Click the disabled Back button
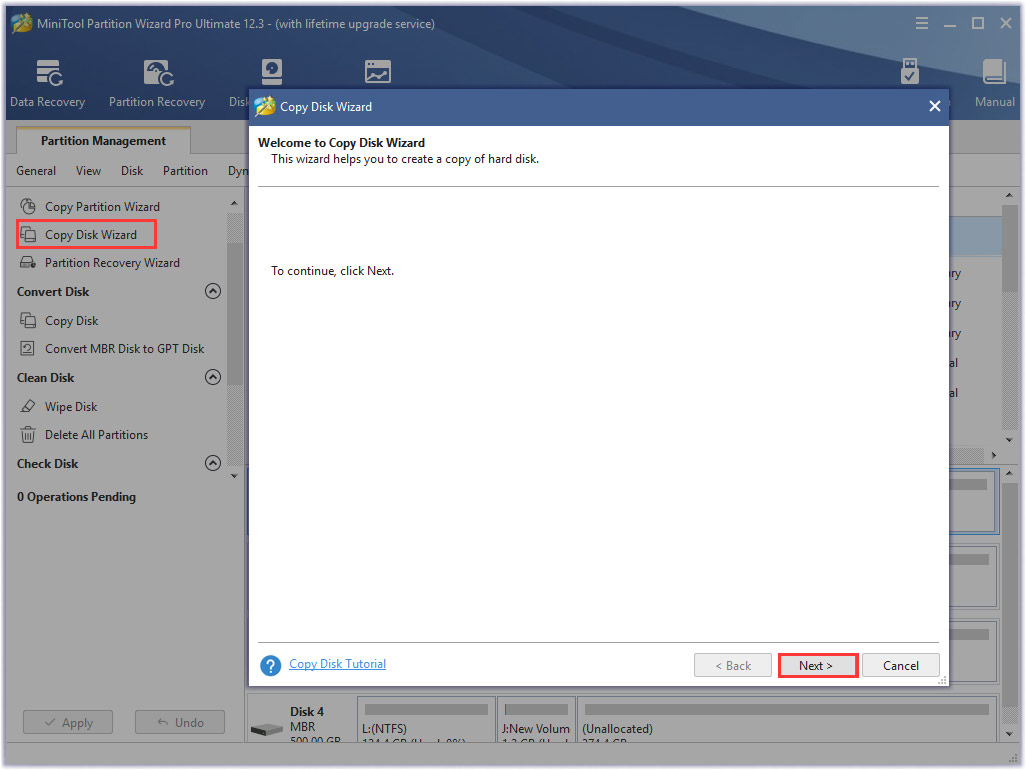 pos(733,665)
